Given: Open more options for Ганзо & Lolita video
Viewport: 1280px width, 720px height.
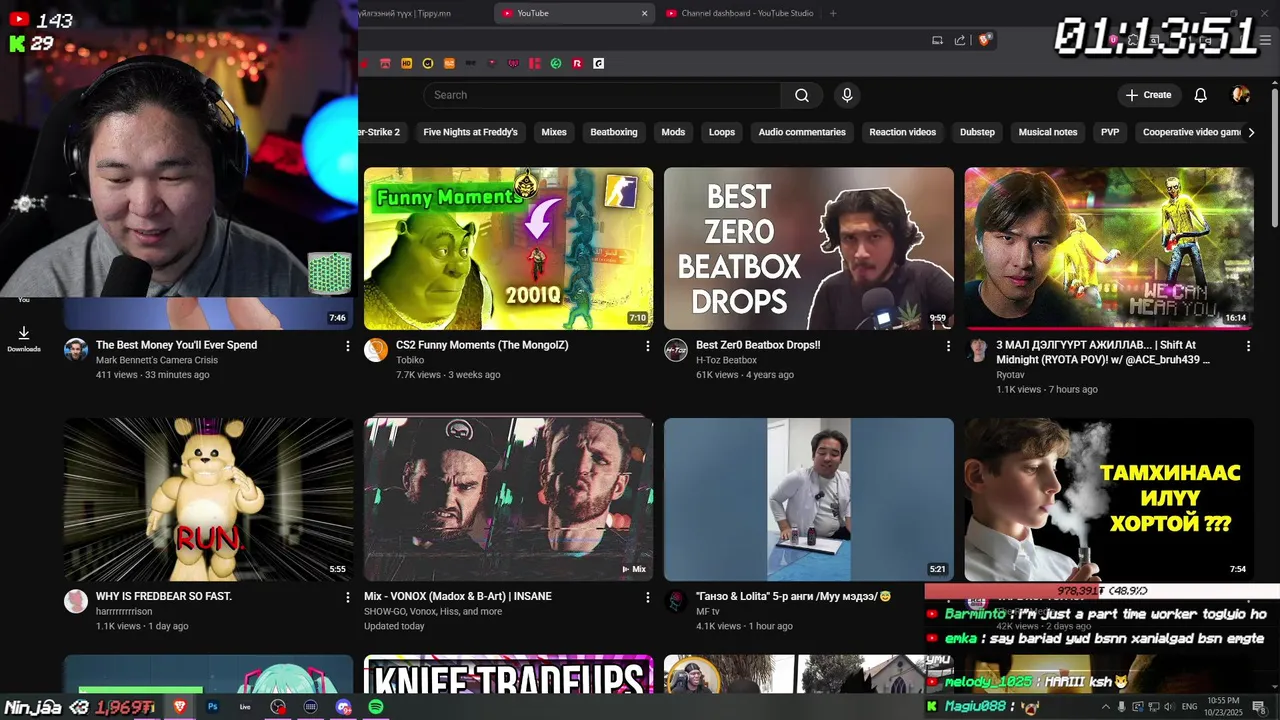Looking at the screenshot, I should pos(948,597).
